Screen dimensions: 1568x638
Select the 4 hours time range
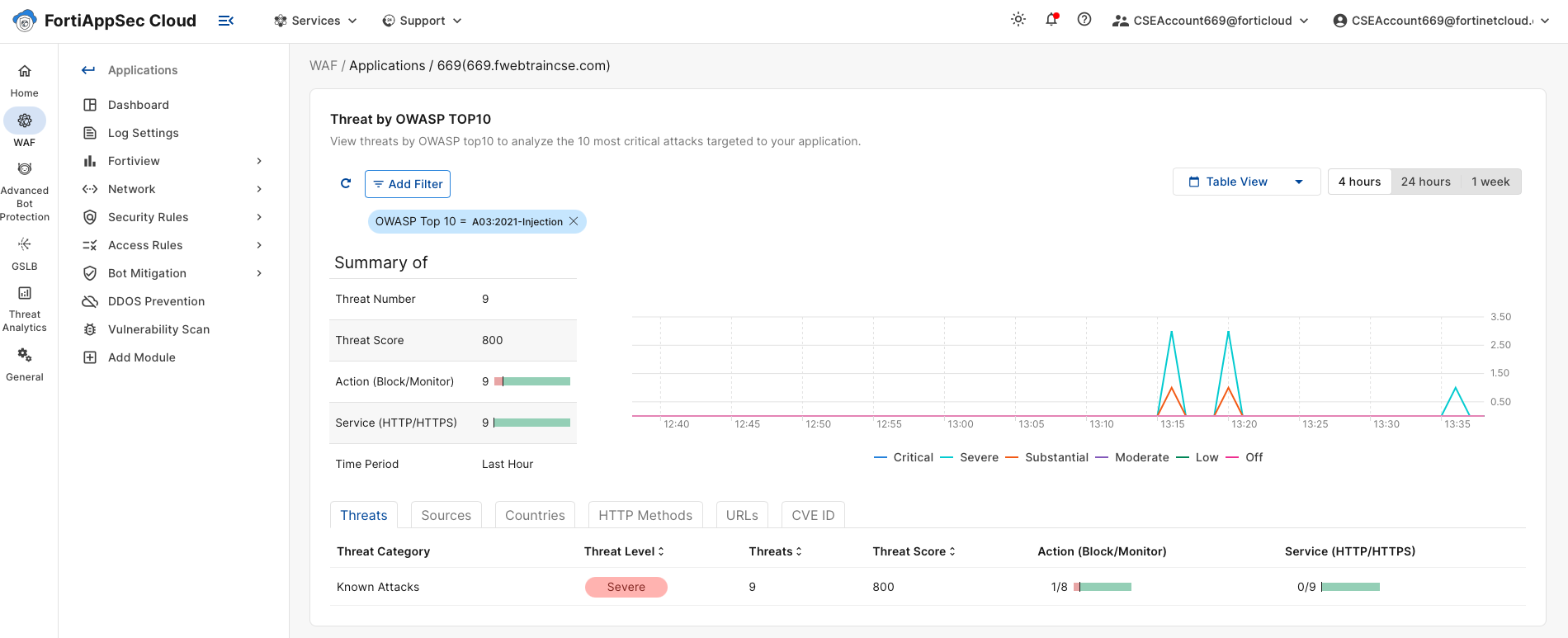tap(1359, 182)
